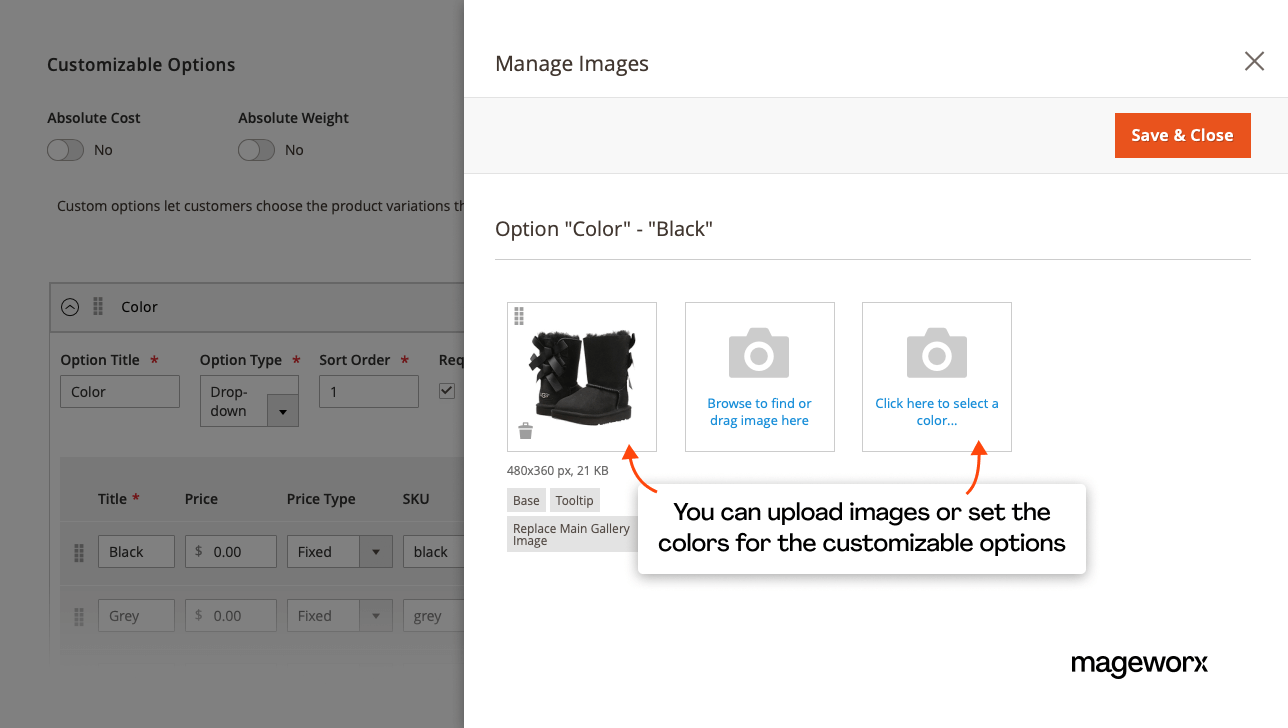1288x728 pixels.
Task: Close the Manage Images panel
Action: pyautogui.click(x=1254, y=62)
